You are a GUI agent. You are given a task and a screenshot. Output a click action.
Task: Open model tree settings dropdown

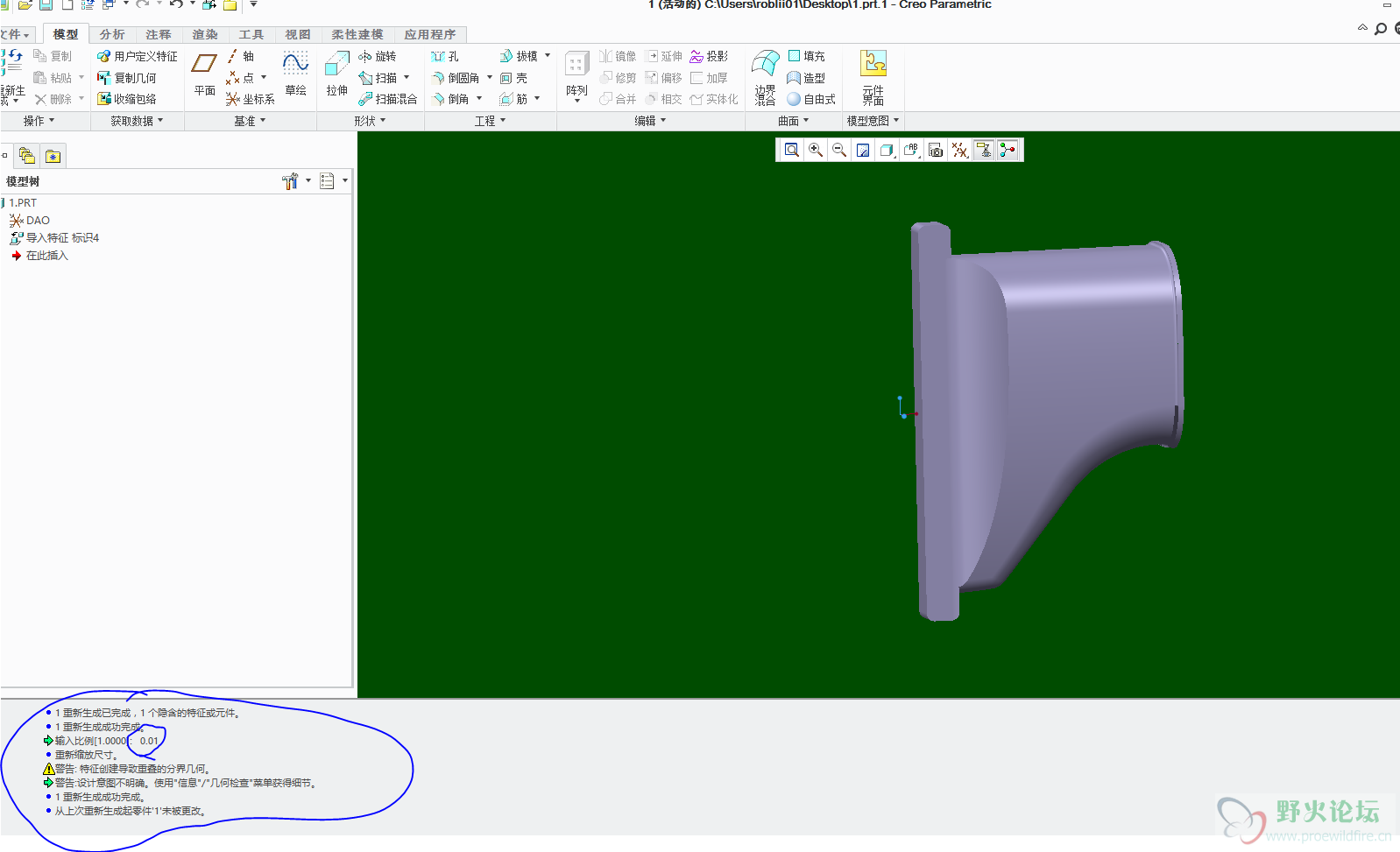(308, 181)
